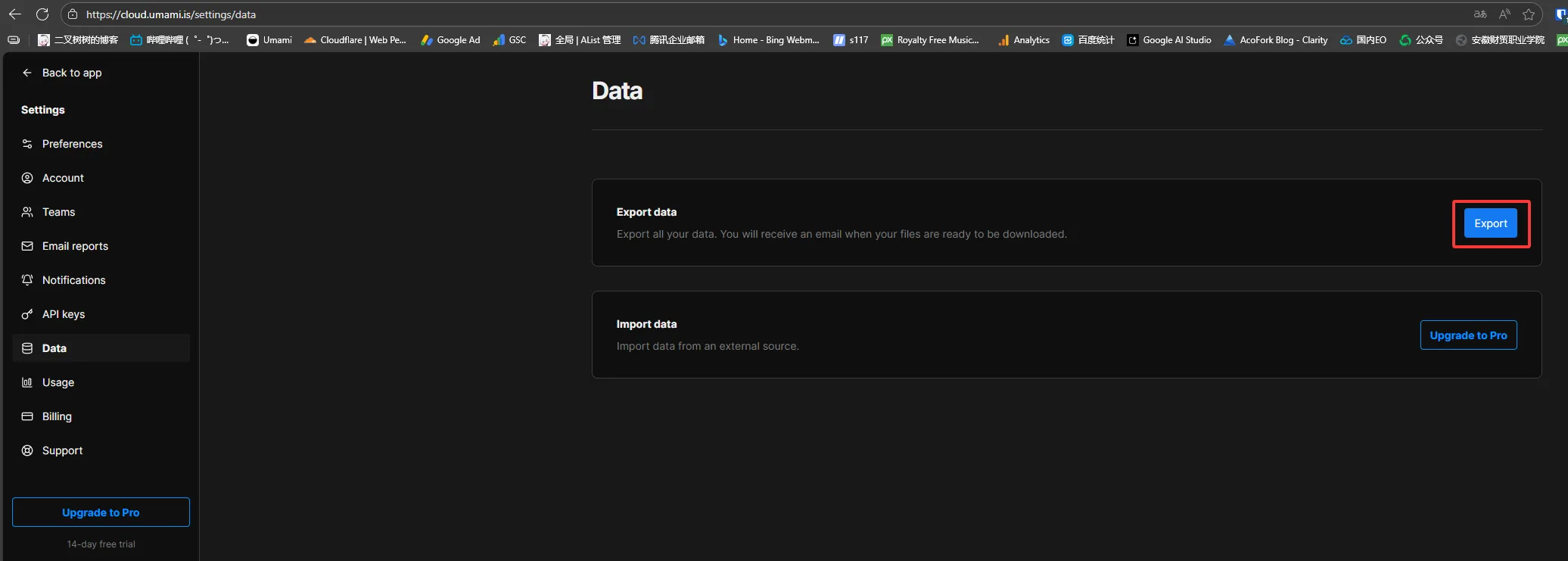Click the browser address bar URL
This screenshot has height=561, width=1568.
[x=170, y=14]
